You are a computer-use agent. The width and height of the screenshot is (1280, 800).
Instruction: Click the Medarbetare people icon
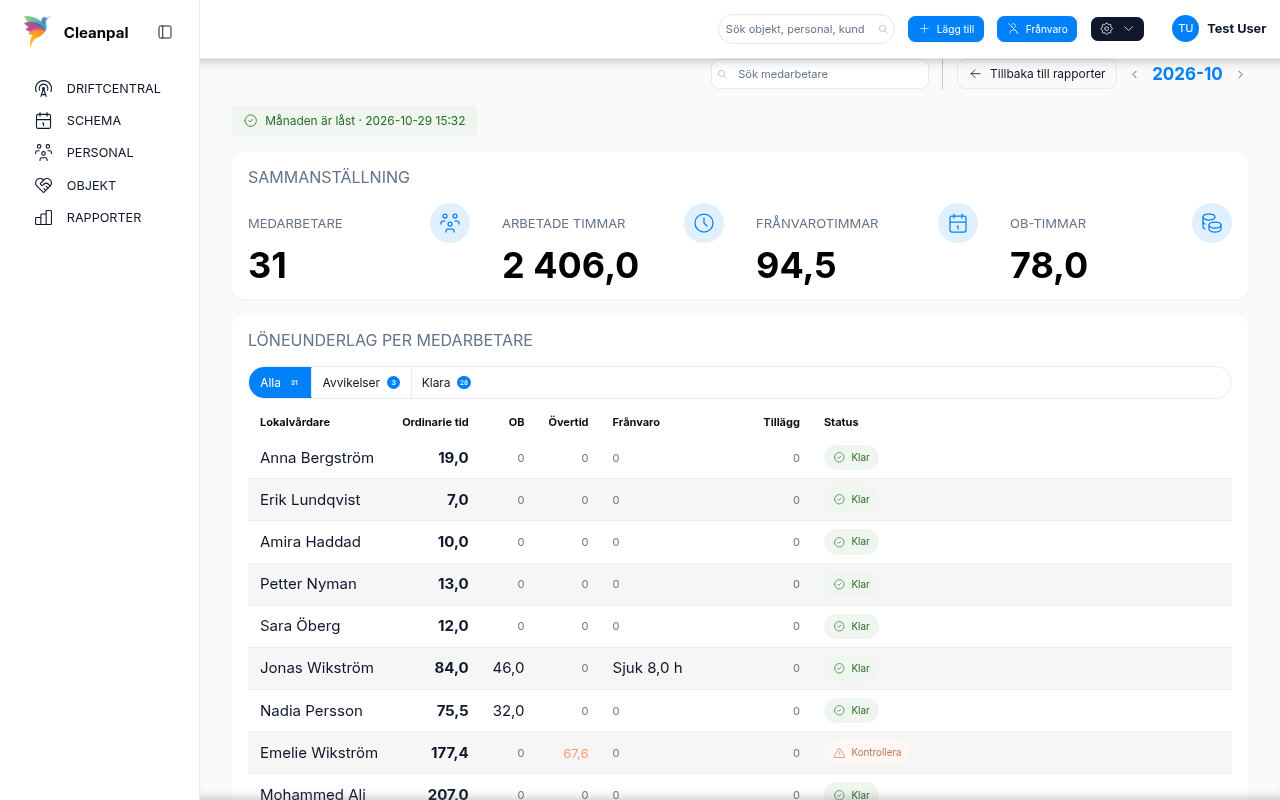450,223
